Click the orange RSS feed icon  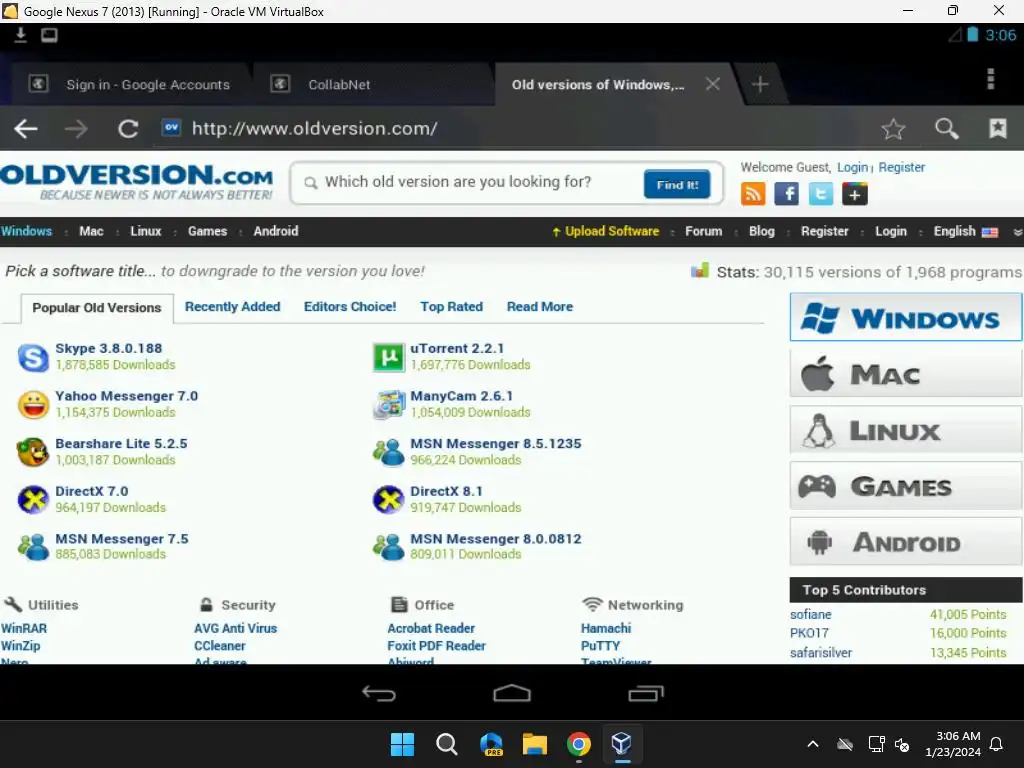[752, 194]
